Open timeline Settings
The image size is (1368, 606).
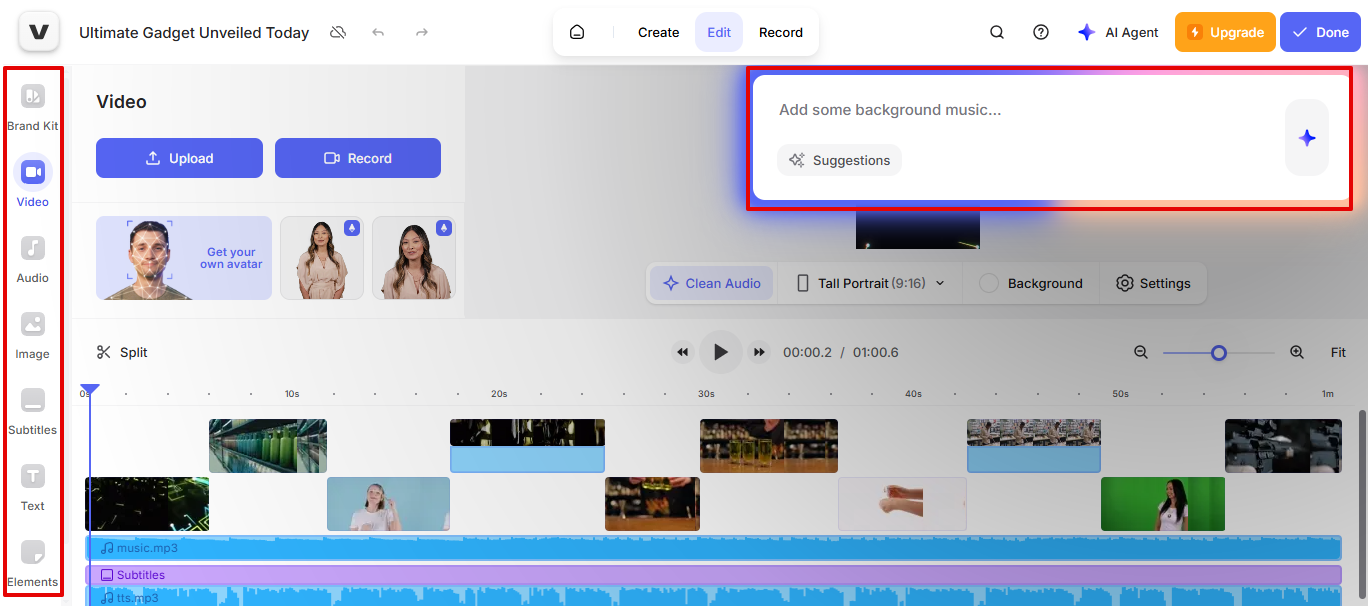click(1153, 283)
